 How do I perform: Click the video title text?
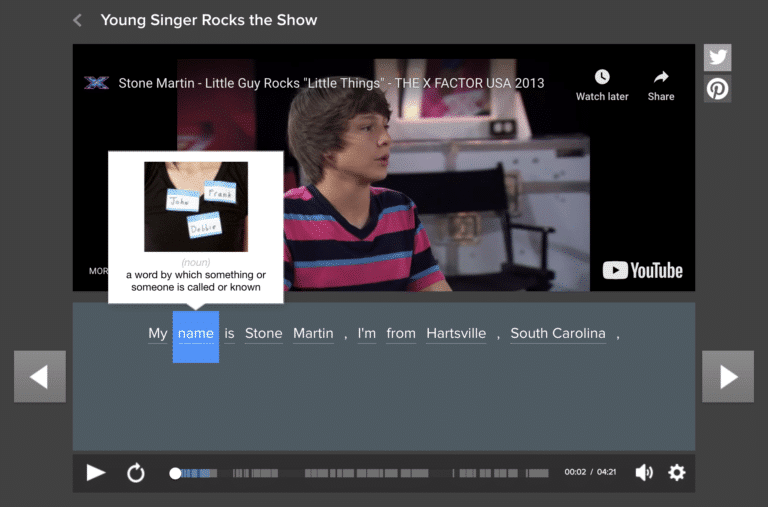pyautogui.click(x=331, y=83)
